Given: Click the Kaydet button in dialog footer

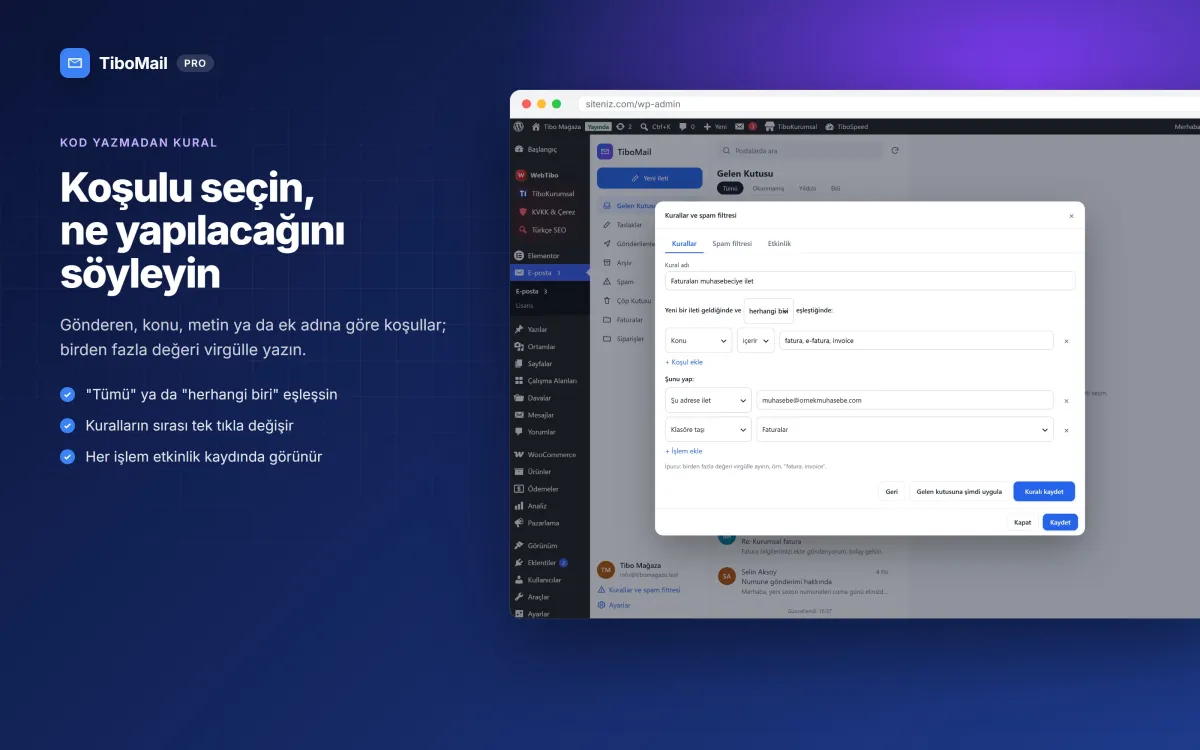Looking at the screenshot, I should pyautogui.click(x=1060, y=522).
